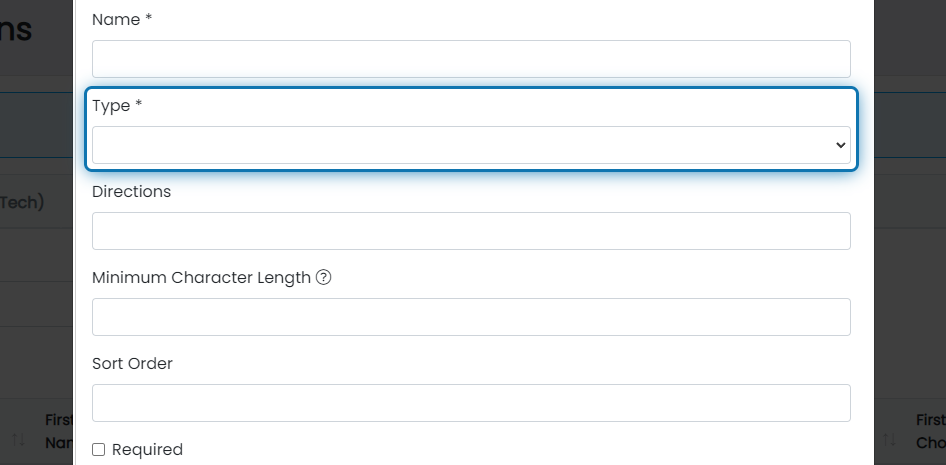Click the Name * field label
Screen dimensions: 946x465
click(x=122, y=20)
